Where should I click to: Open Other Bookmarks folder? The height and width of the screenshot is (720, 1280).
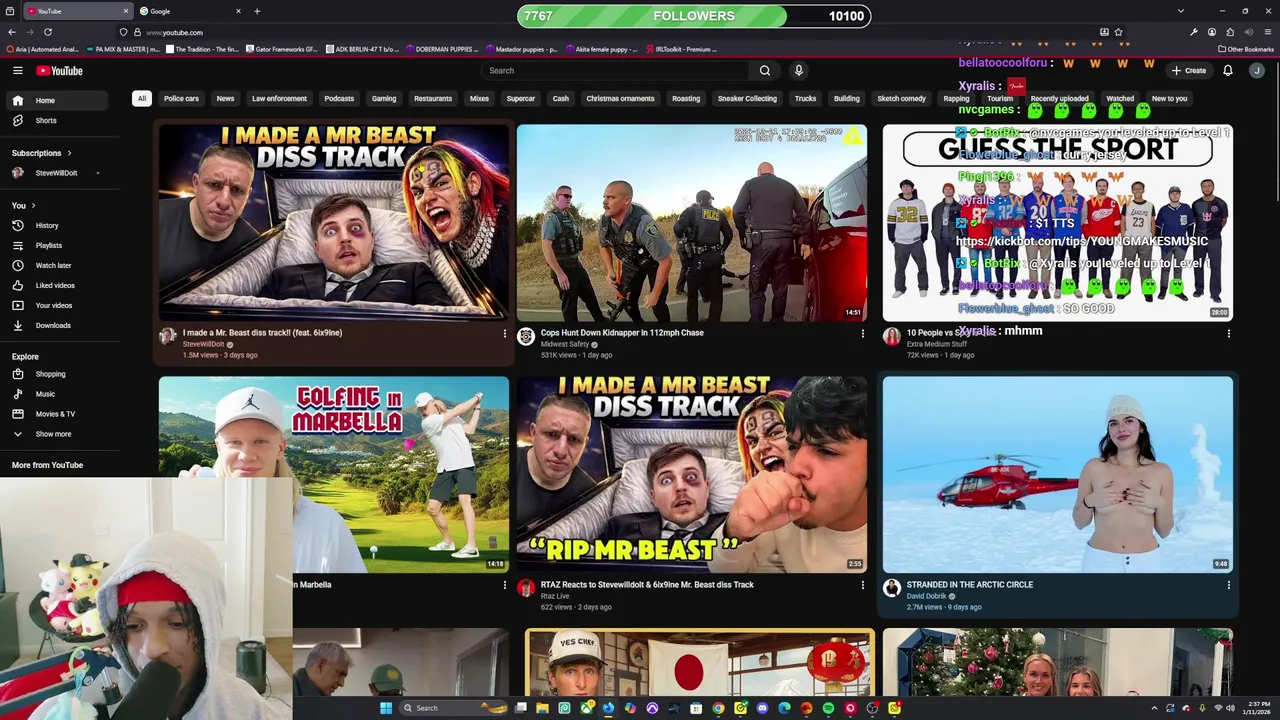coord(1247,49)
